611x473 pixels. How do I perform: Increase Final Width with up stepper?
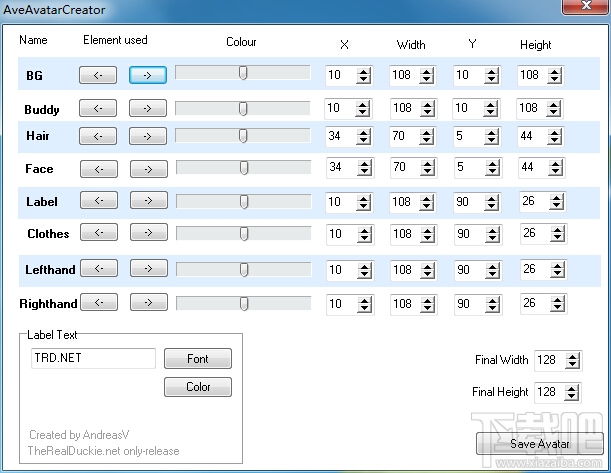point(572,357)
